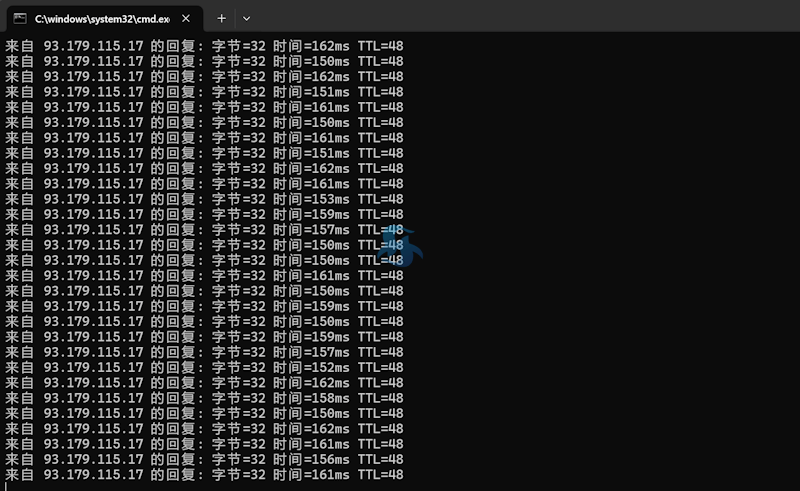Click TTL=48 on the 158ms reply line
The height and width of the screenshot is (491, 800).
(381, 398)
